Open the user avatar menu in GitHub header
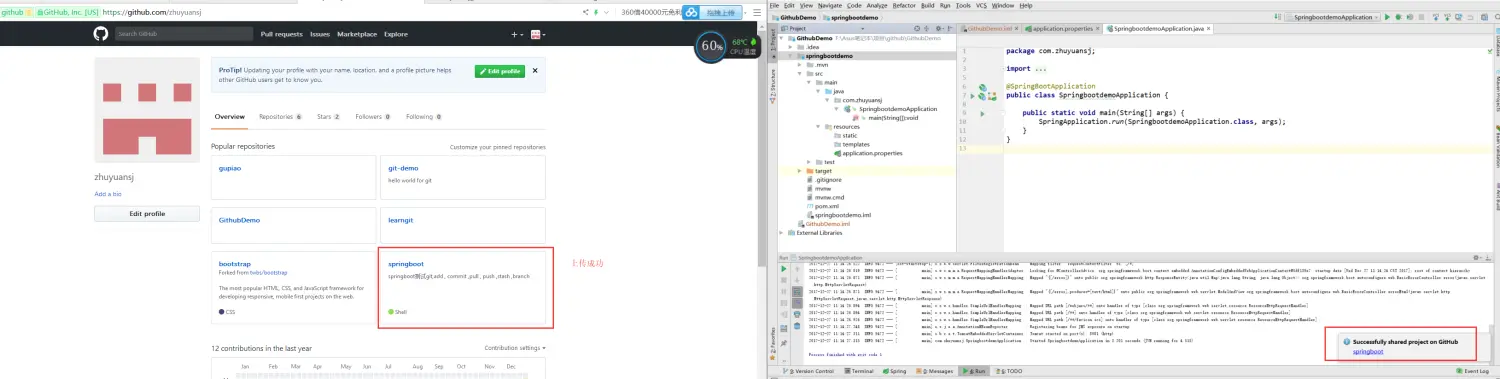 coord(537,34)
